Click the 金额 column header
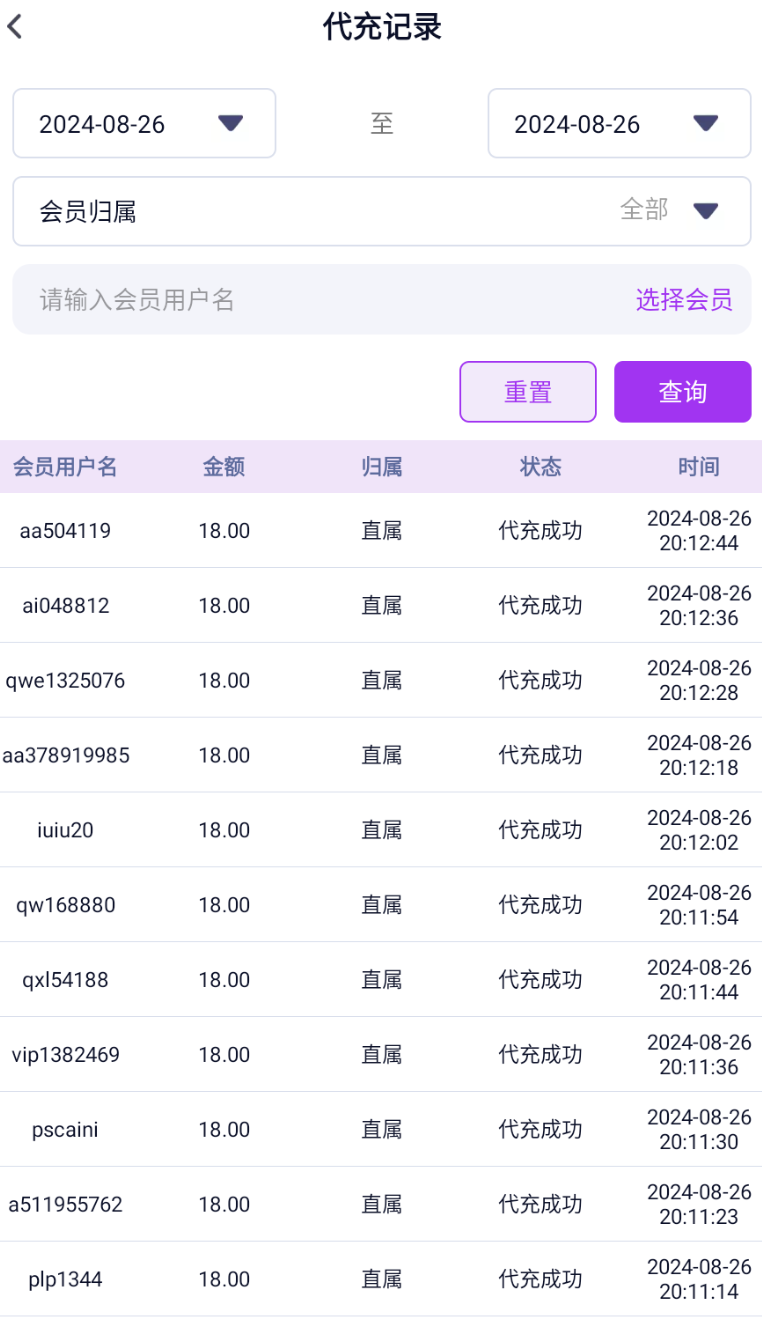The width and height of the screenshot is (762, 1328). point(224,467)
